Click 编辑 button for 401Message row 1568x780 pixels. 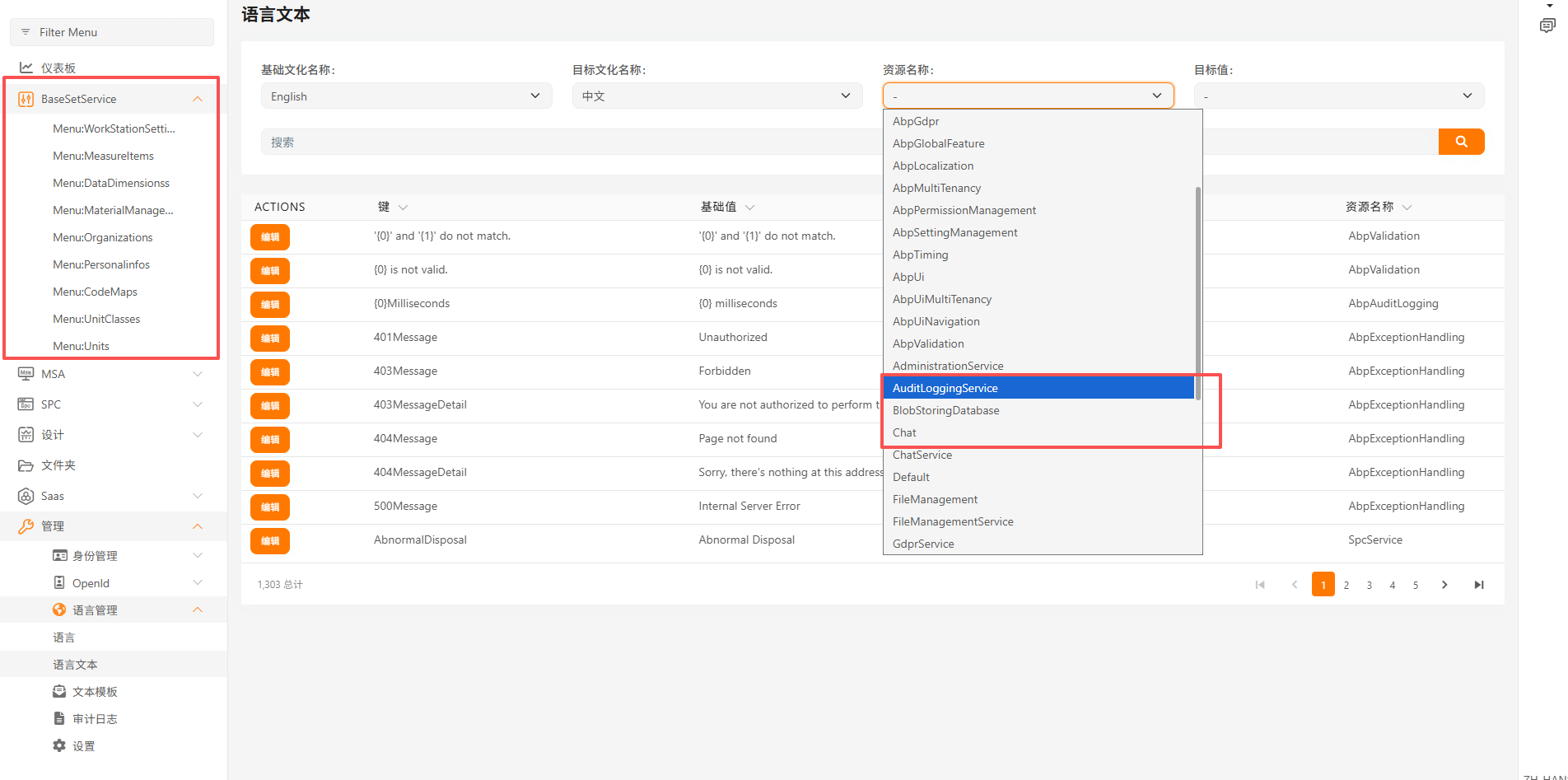(270, 338)
